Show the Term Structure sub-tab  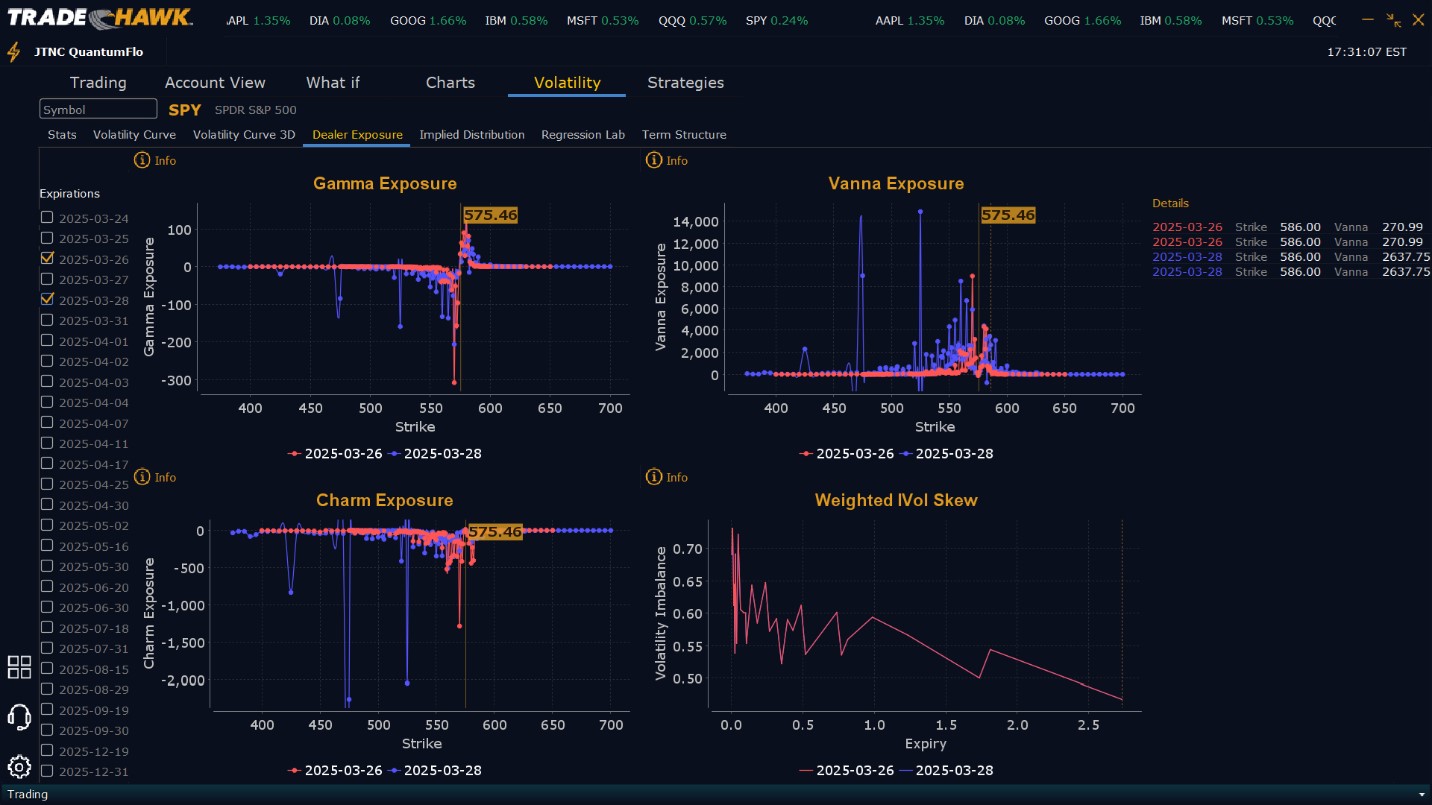pyautogui.click(x=684, y=135)
